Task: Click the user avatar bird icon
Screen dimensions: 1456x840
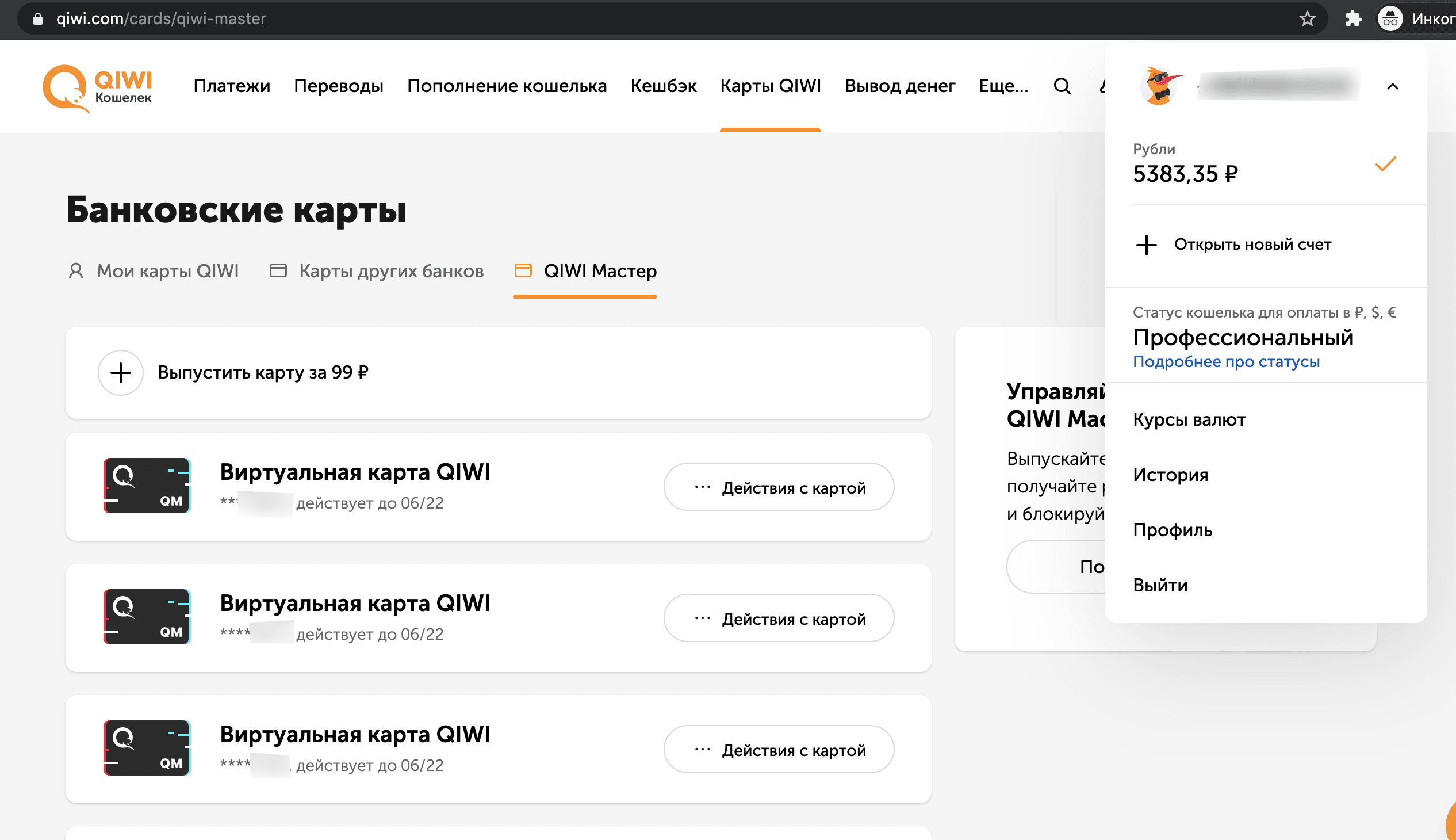Action: coord(1160,86)
